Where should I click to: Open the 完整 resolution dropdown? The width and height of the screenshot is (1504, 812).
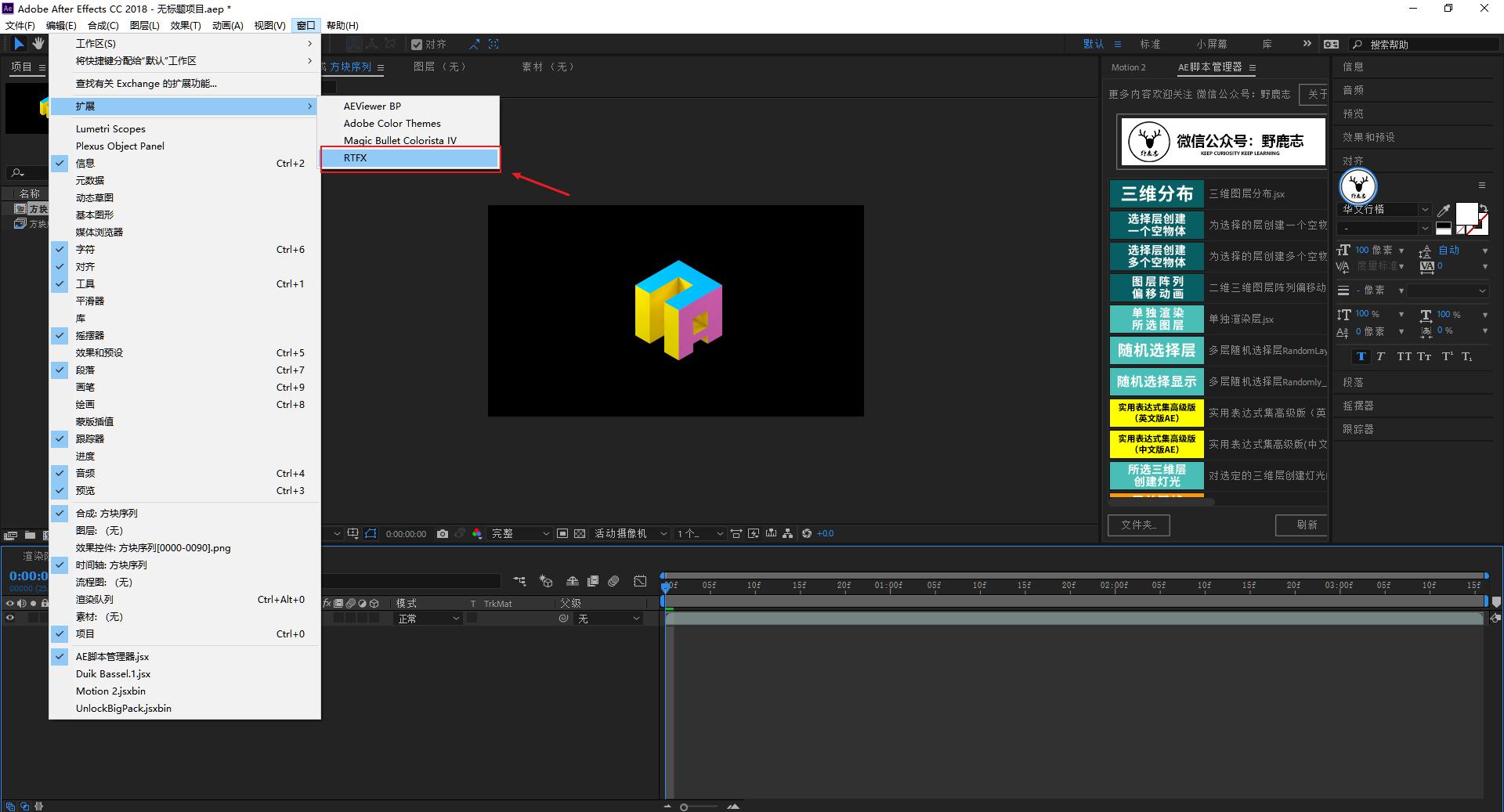click(520, 534)
